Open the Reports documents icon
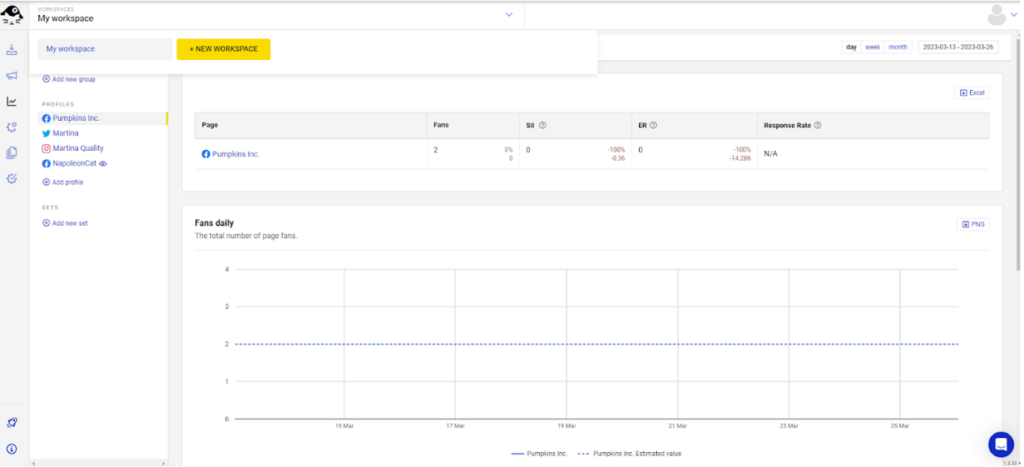Screen dimensions: 1024x467 click(12, 153)
